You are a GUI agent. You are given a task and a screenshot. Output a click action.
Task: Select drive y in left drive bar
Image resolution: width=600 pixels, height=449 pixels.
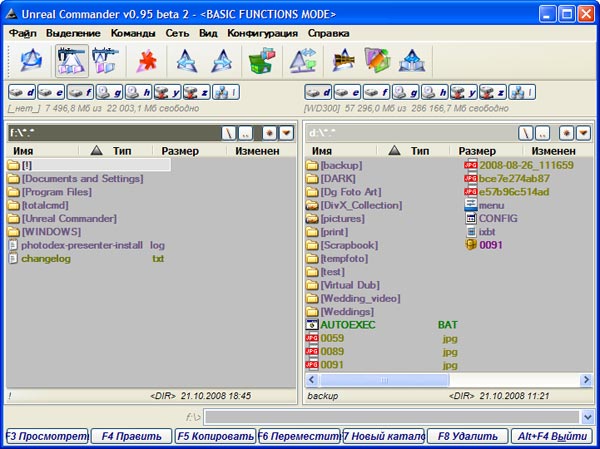168,92
